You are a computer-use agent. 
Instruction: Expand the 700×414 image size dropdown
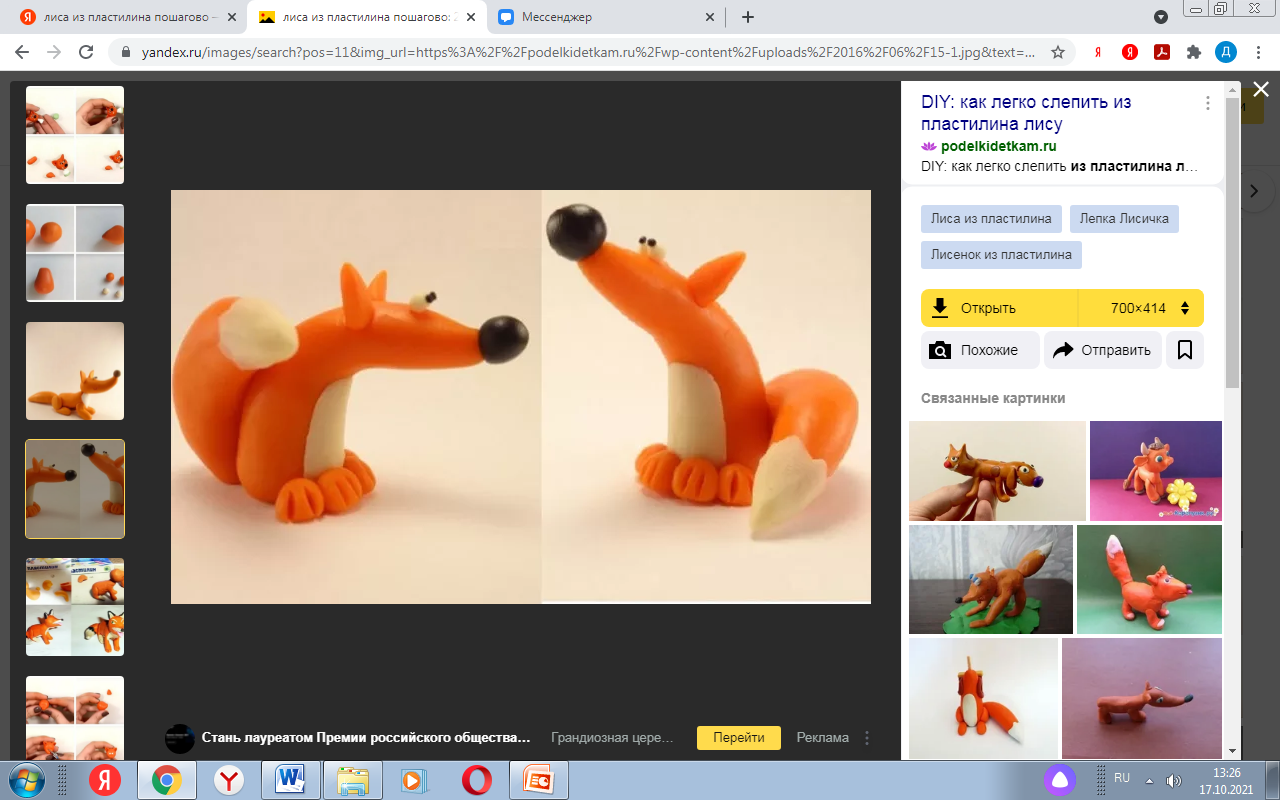click(1142, 308)
